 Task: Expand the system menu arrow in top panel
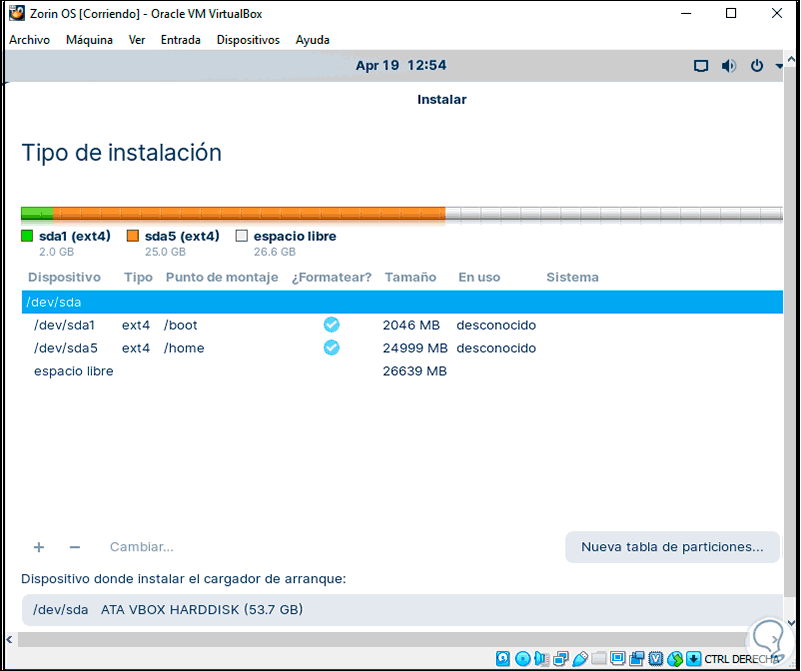point(779,66)
